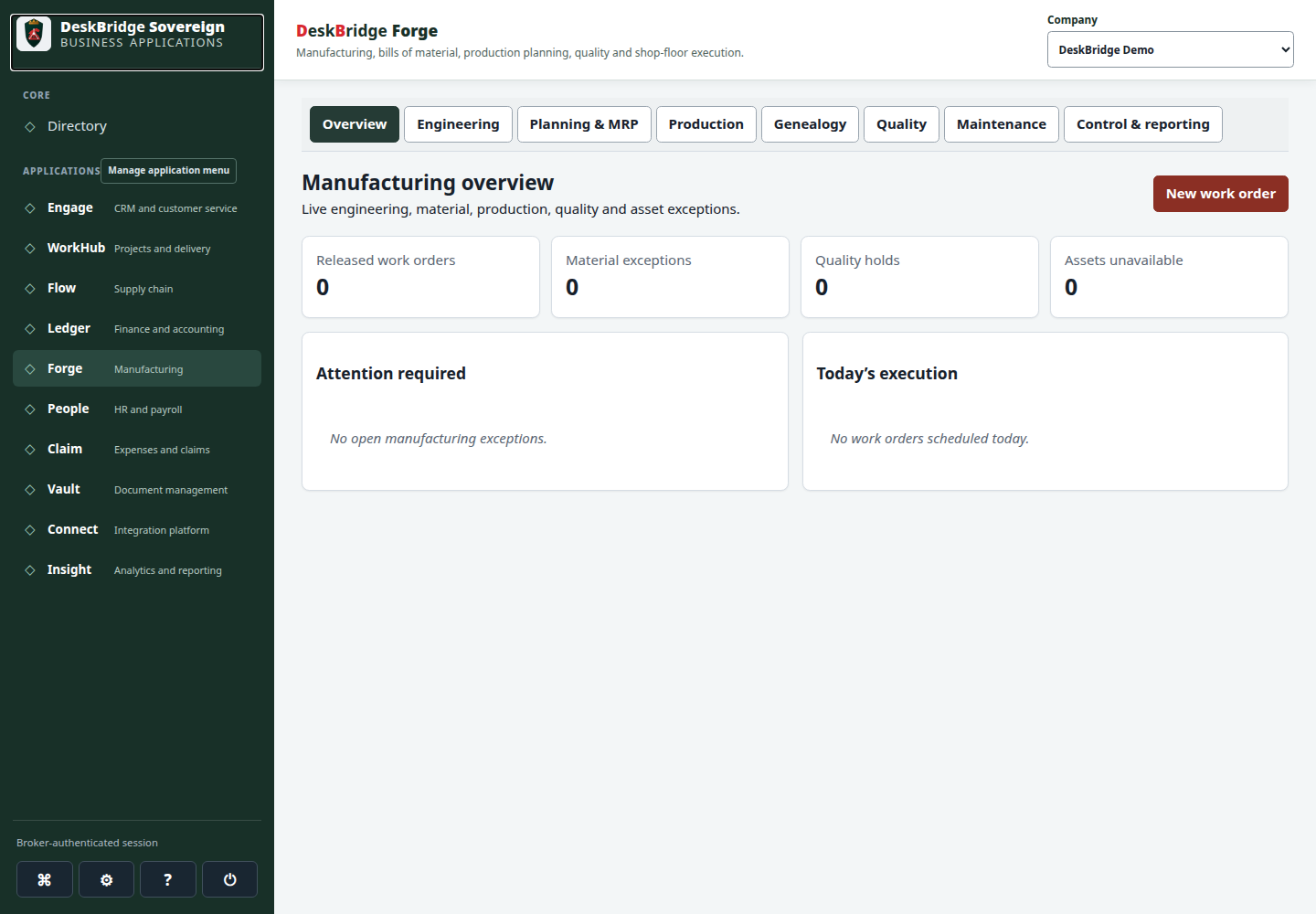Switch to the Maintenance tab

pyautogui.click(x=1001, y=124)
